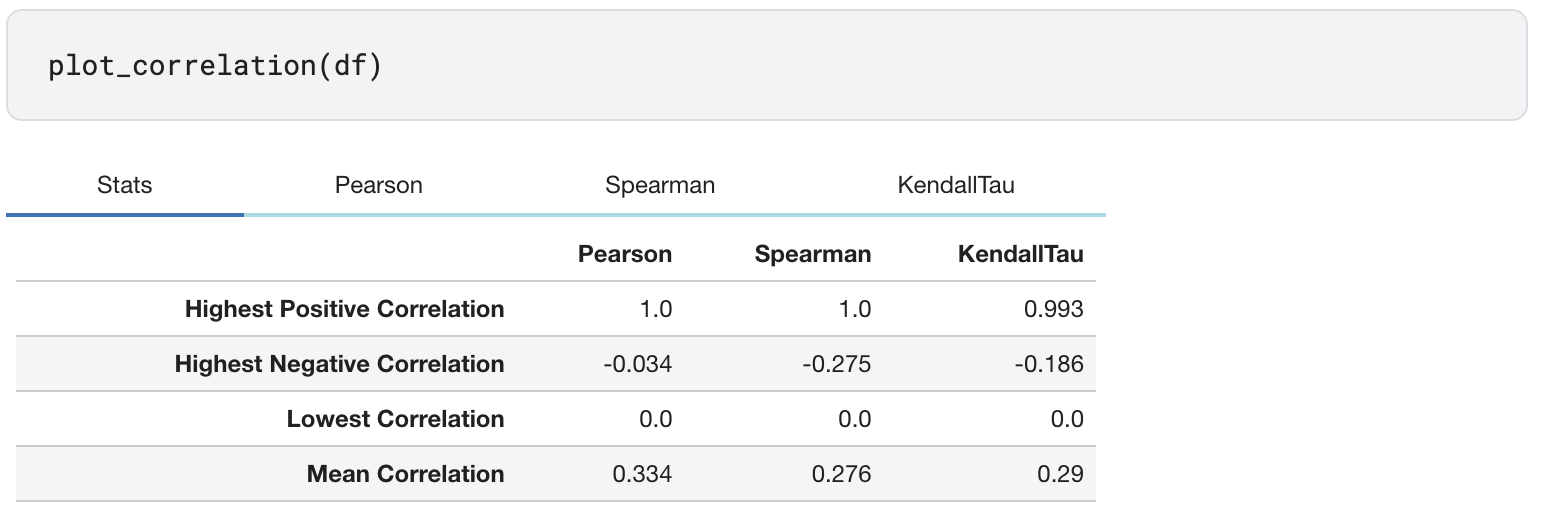Click the bold KendallTau column header
This screenshot has width=1542, height=512.
click(1020, 254)
